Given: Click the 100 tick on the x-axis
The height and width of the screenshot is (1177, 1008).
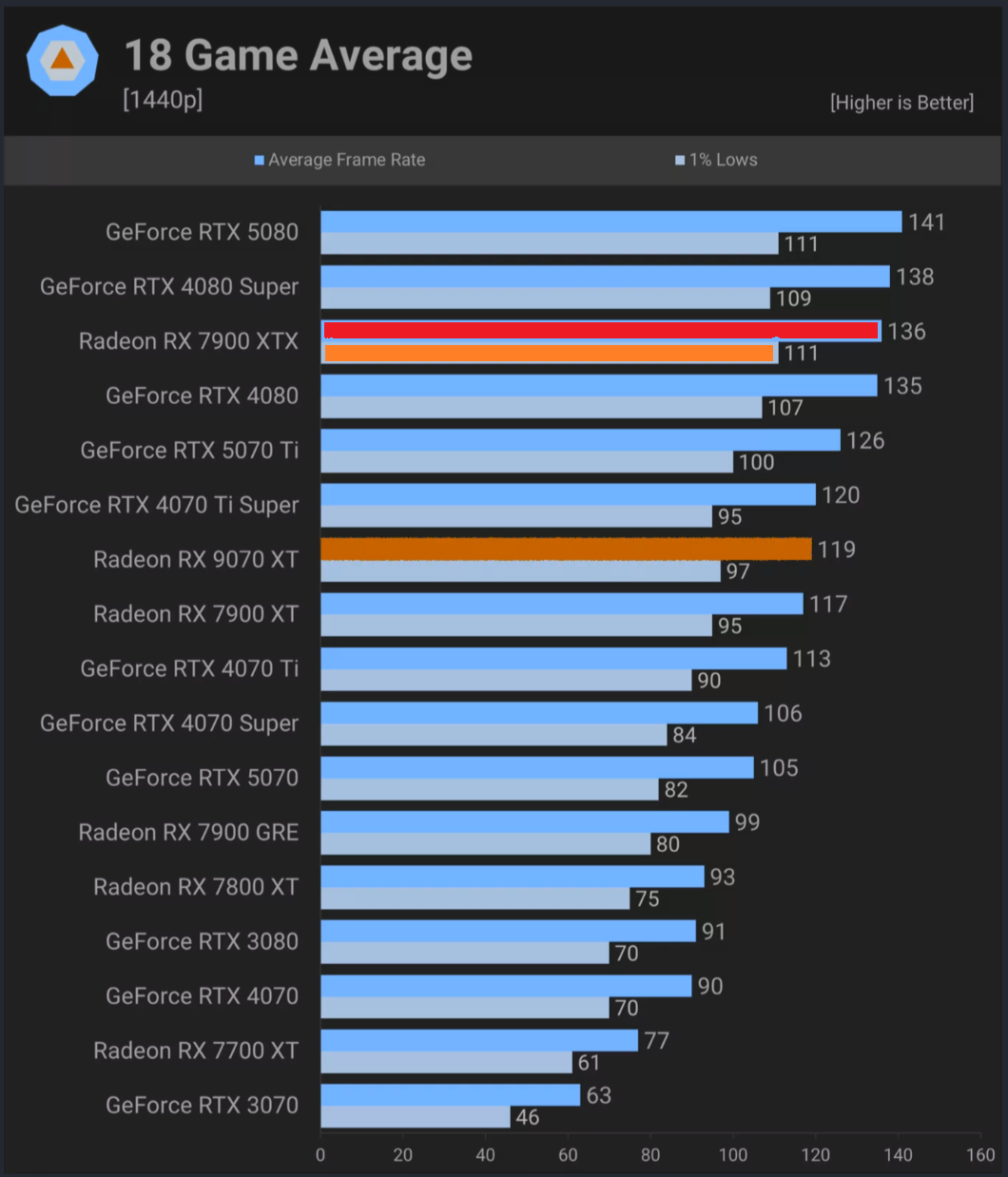Looking at the screenshot, I should (x=733, y=1155).
